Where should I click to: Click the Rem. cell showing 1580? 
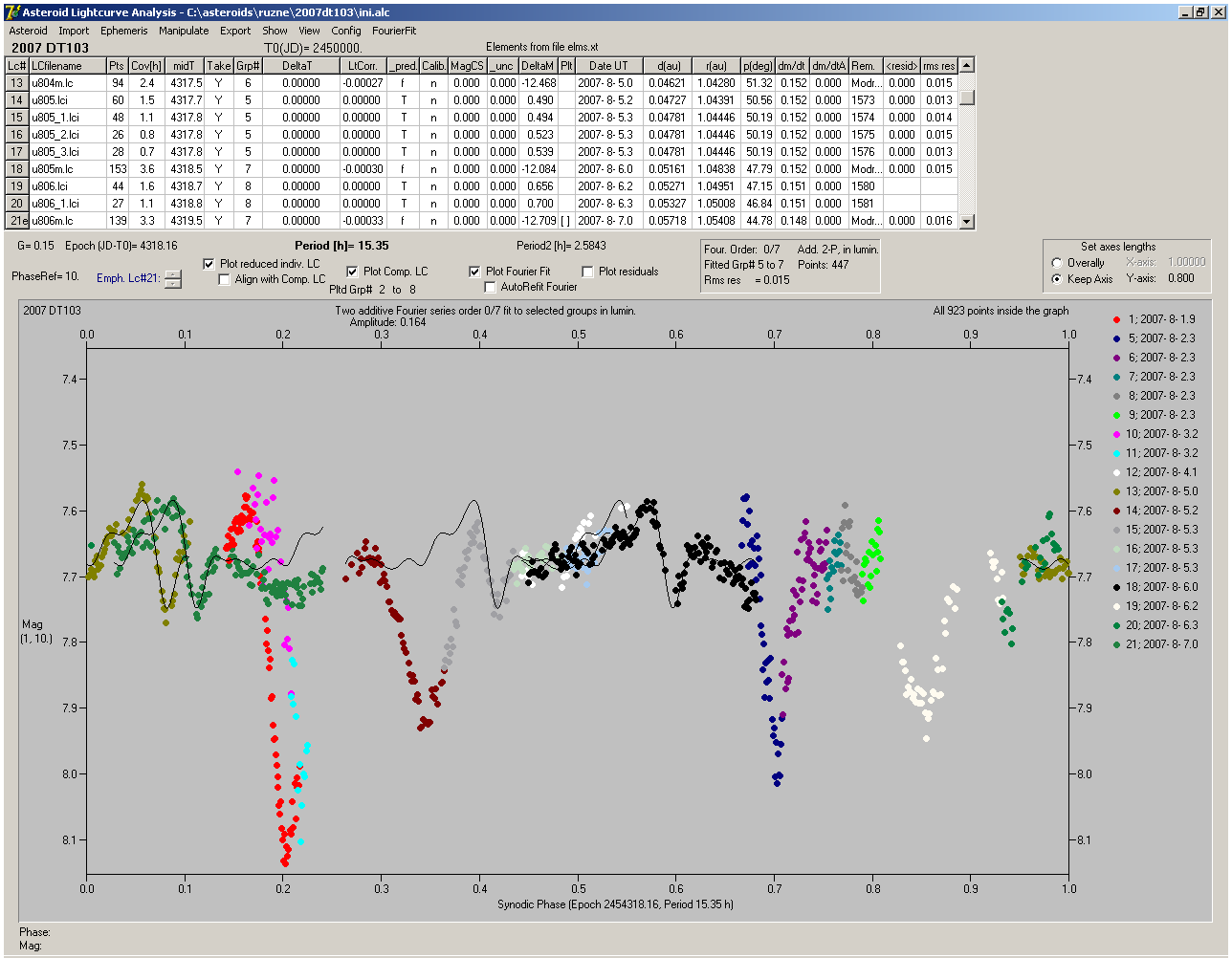tap(865, 186)
